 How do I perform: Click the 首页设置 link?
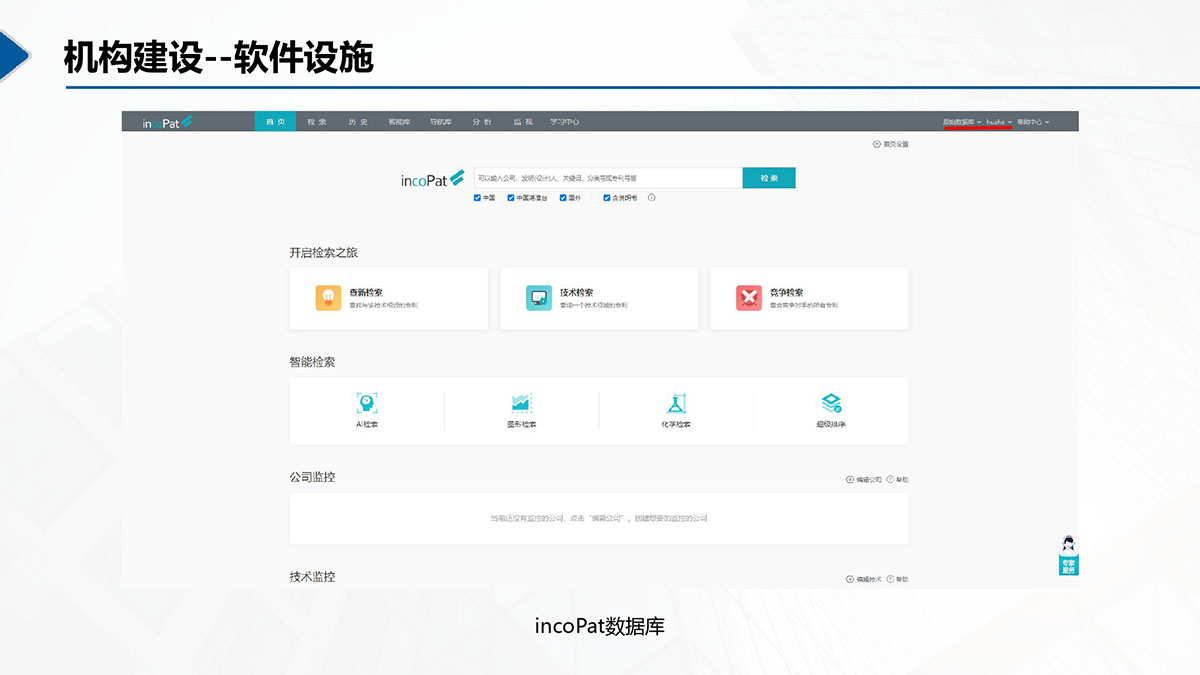pyautogui.click(x=895, y=144)
